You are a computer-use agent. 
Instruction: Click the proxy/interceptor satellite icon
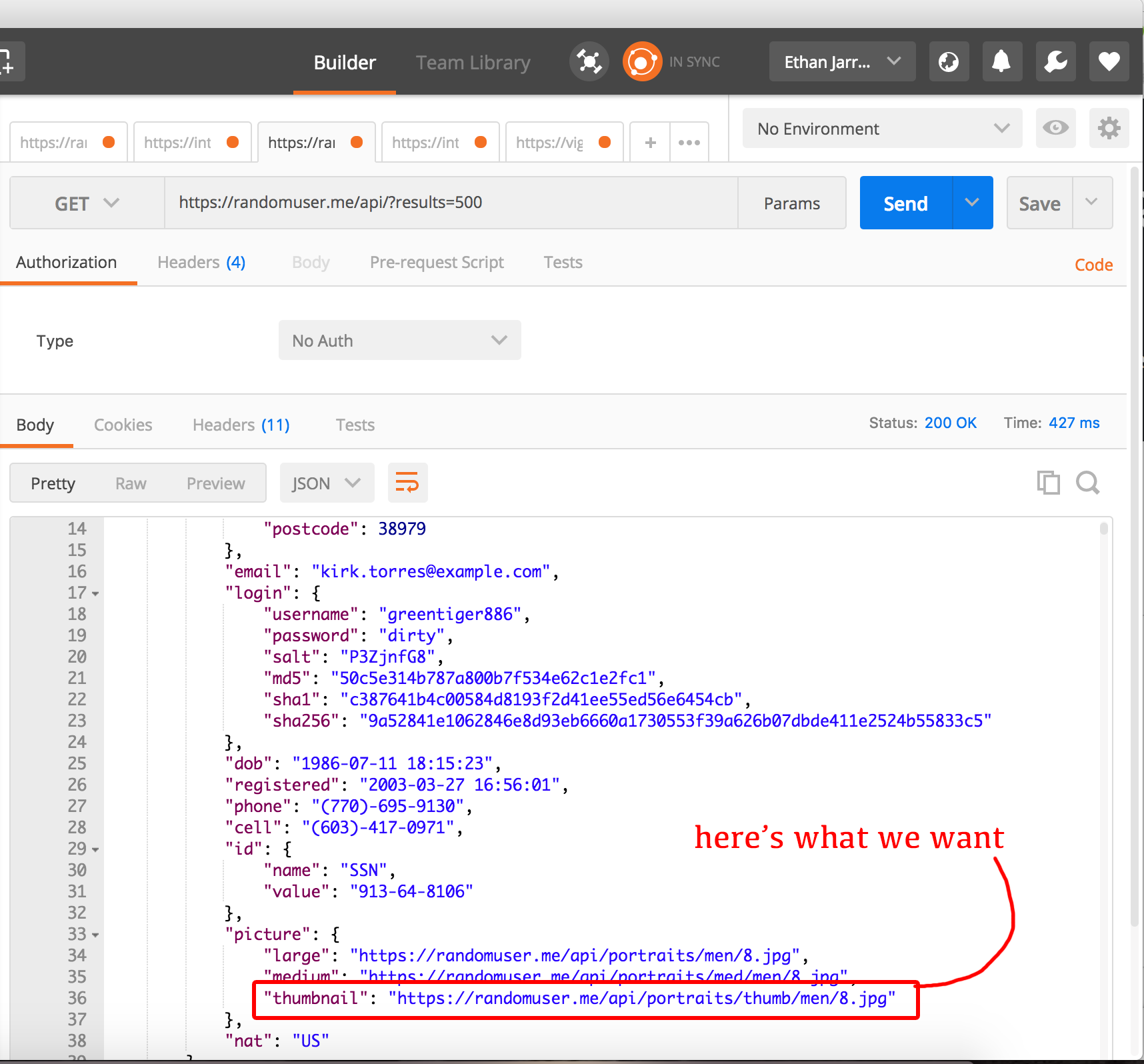tap(589, 62)
